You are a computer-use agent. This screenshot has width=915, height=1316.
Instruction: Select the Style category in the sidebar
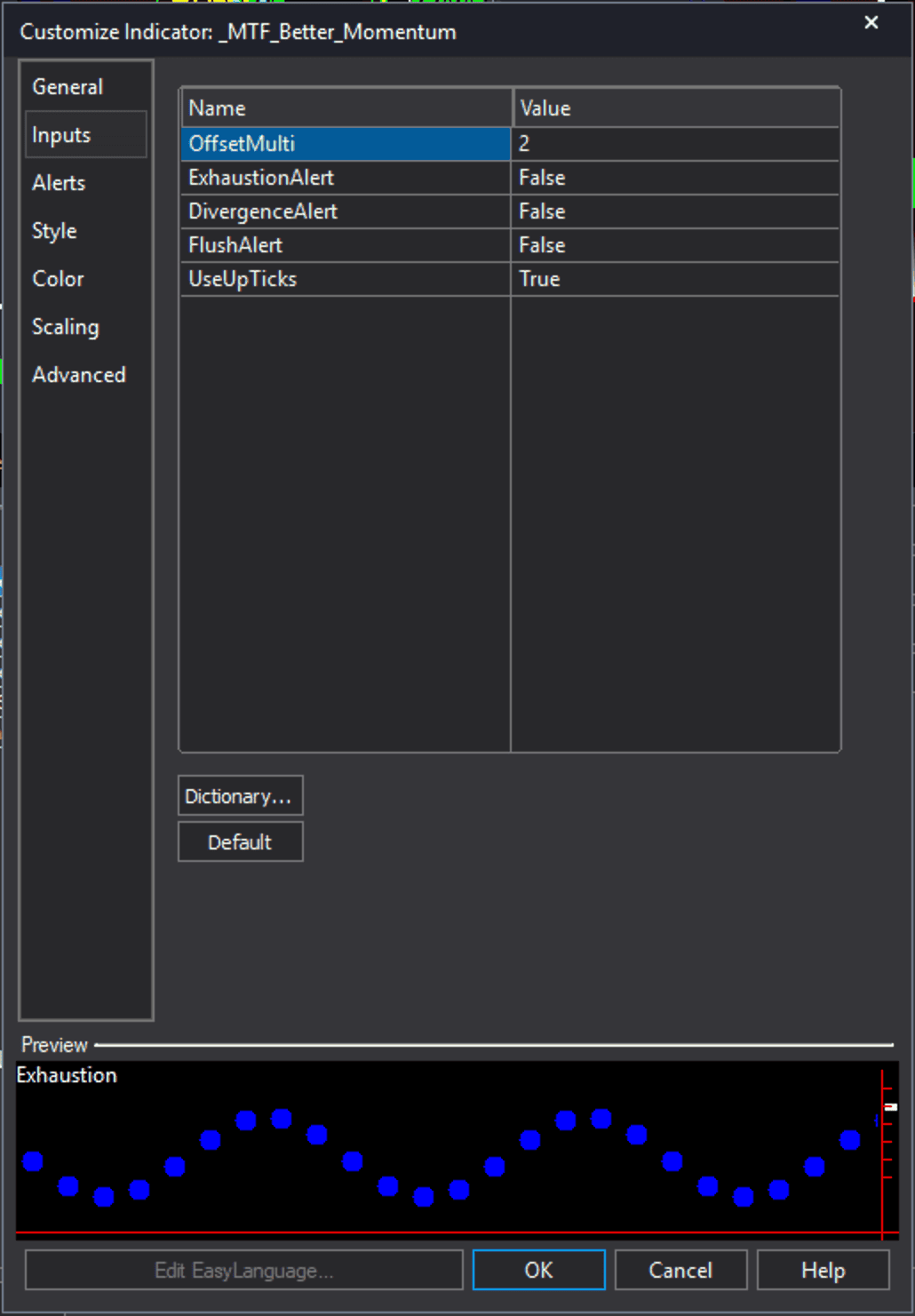pos(54,230)
